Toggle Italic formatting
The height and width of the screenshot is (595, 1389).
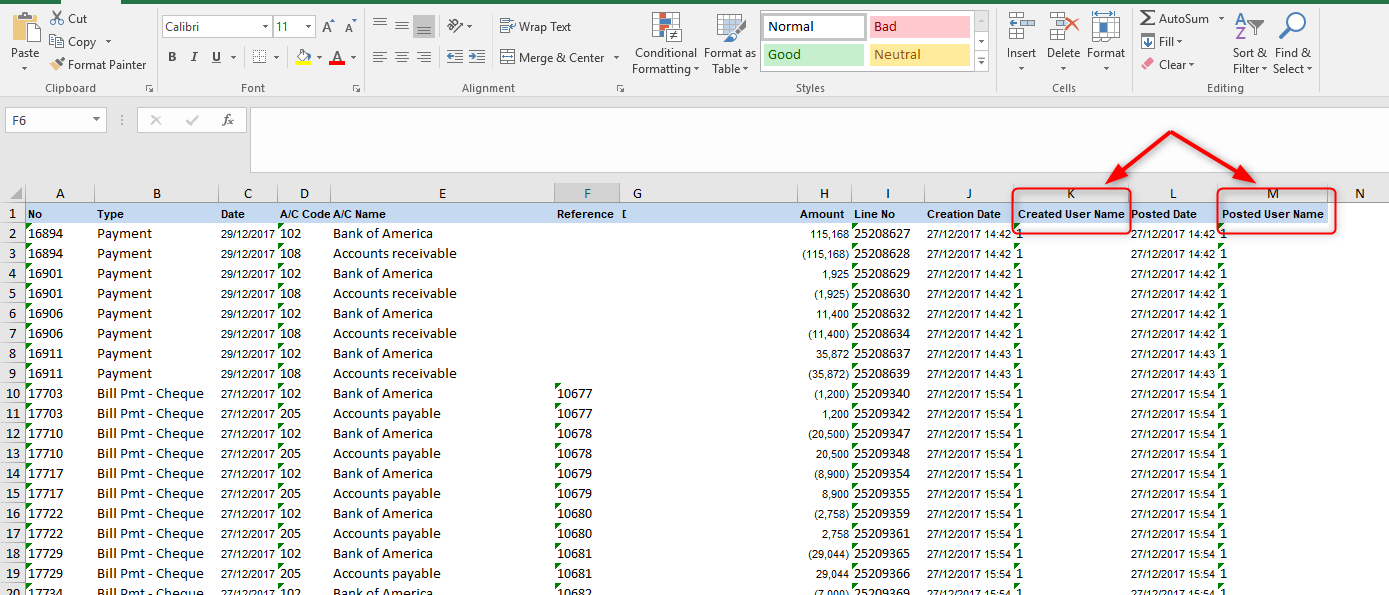(194, 57)
